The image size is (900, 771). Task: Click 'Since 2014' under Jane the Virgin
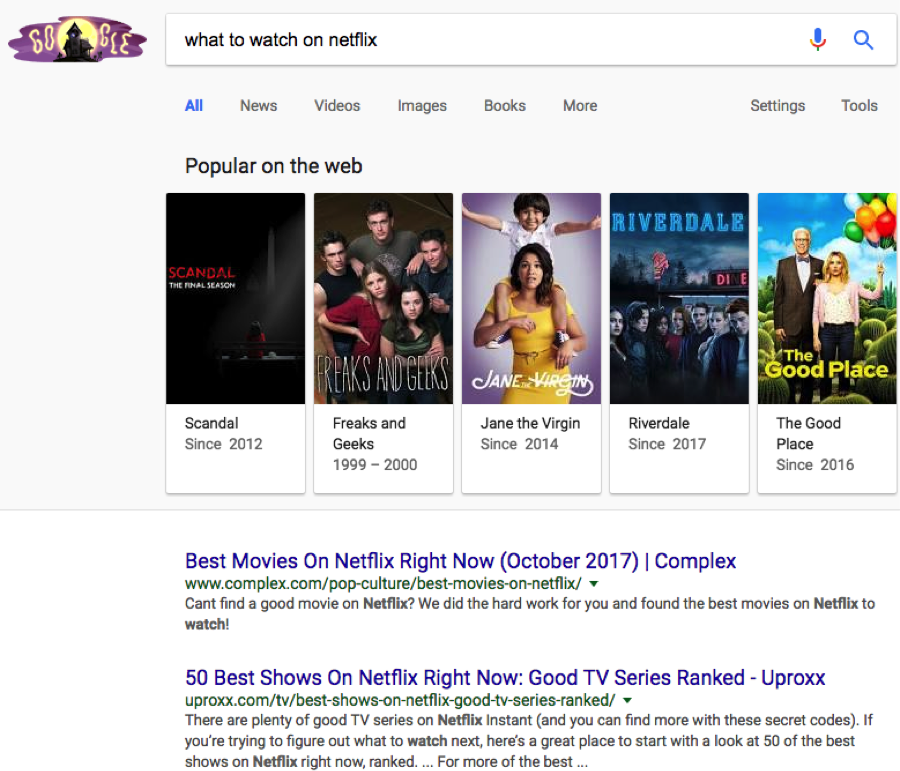tap(519, 444)
